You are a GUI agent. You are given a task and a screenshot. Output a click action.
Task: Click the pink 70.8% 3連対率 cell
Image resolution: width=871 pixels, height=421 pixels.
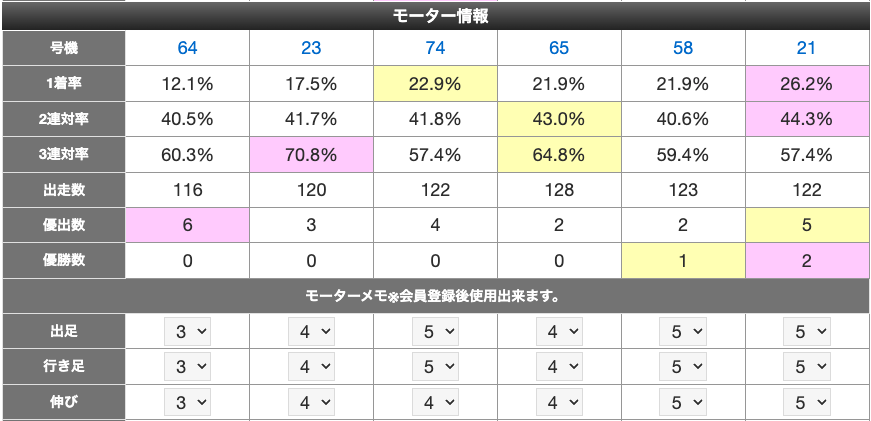(x=310, y=155)
